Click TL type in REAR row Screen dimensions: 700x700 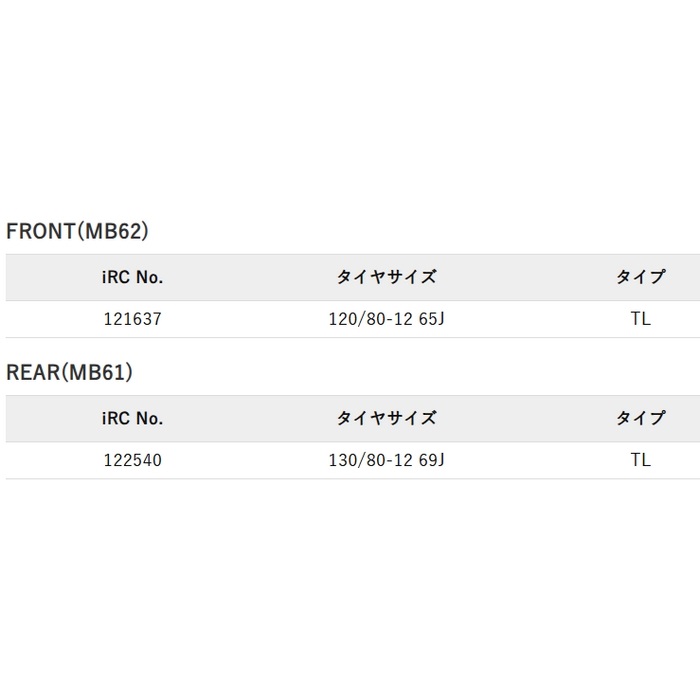[x=641, y=460]
